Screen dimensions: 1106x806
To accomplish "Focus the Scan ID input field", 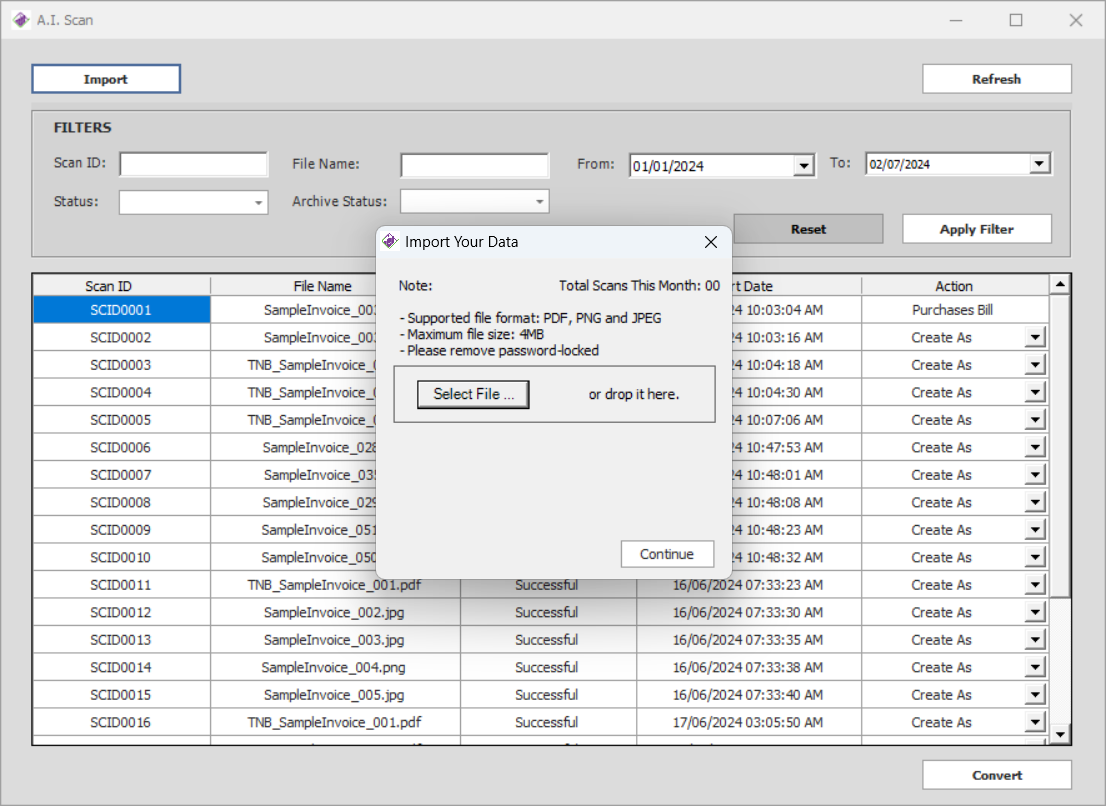I will pyautogui.click(x=194, y=164).
